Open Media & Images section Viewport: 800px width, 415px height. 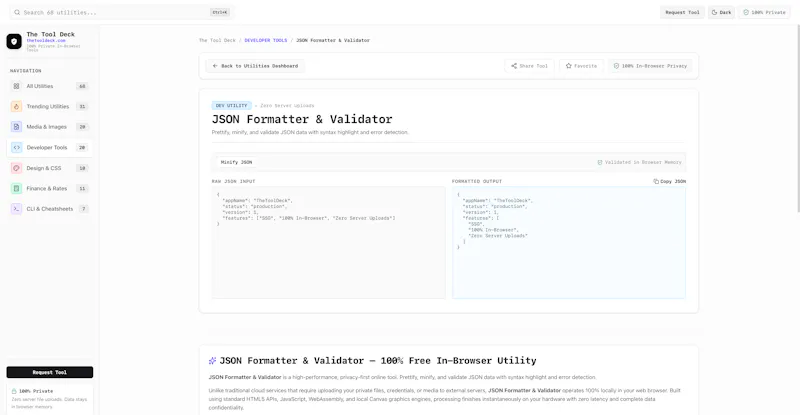[x=49, y=127]
